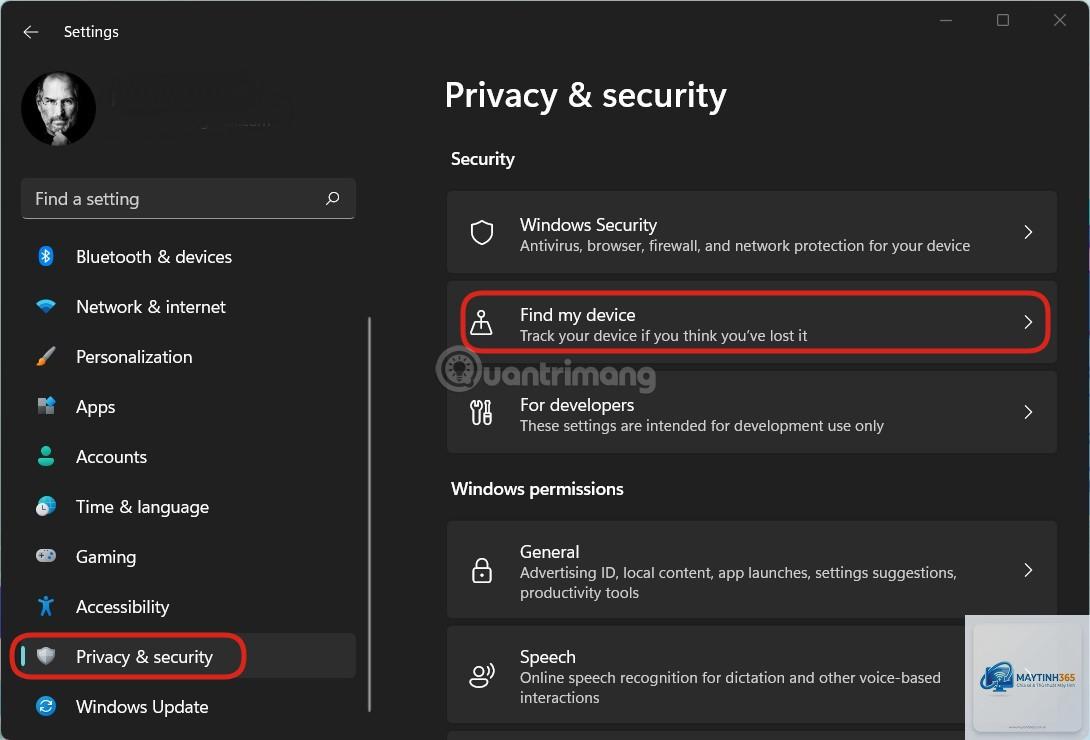The height and width of the screenshot is (740, 1090).
Task: Click the Windows permissions heading
Action: pyautogui.click(x=537, y=489)
